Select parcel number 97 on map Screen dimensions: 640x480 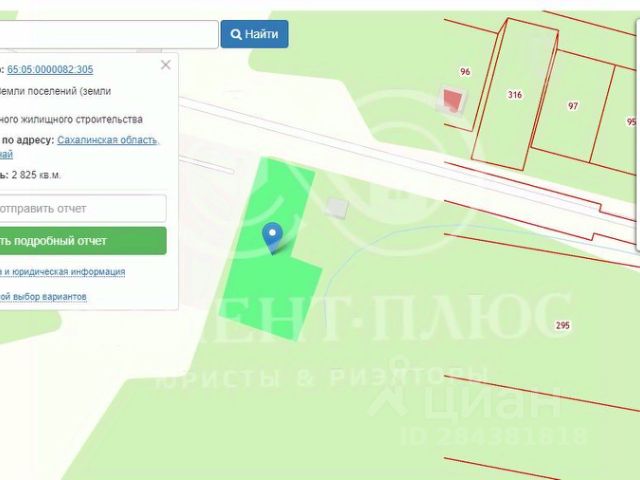point(573,106)
